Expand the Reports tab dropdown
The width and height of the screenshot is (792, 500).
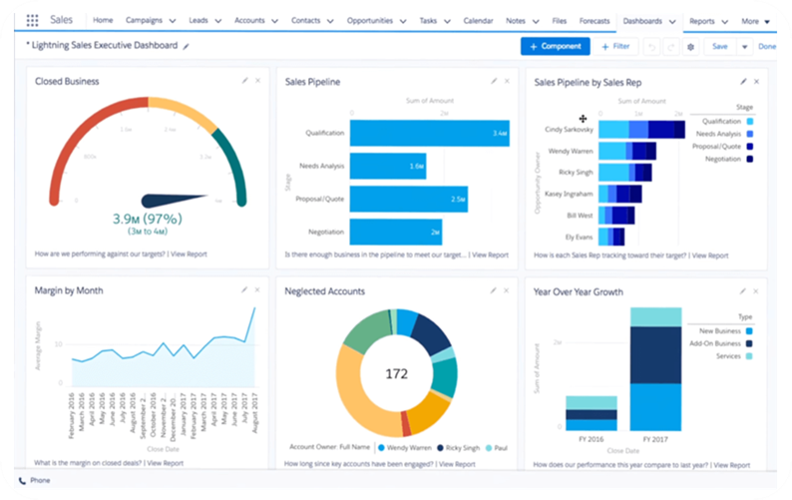click(x=725, y=22)
